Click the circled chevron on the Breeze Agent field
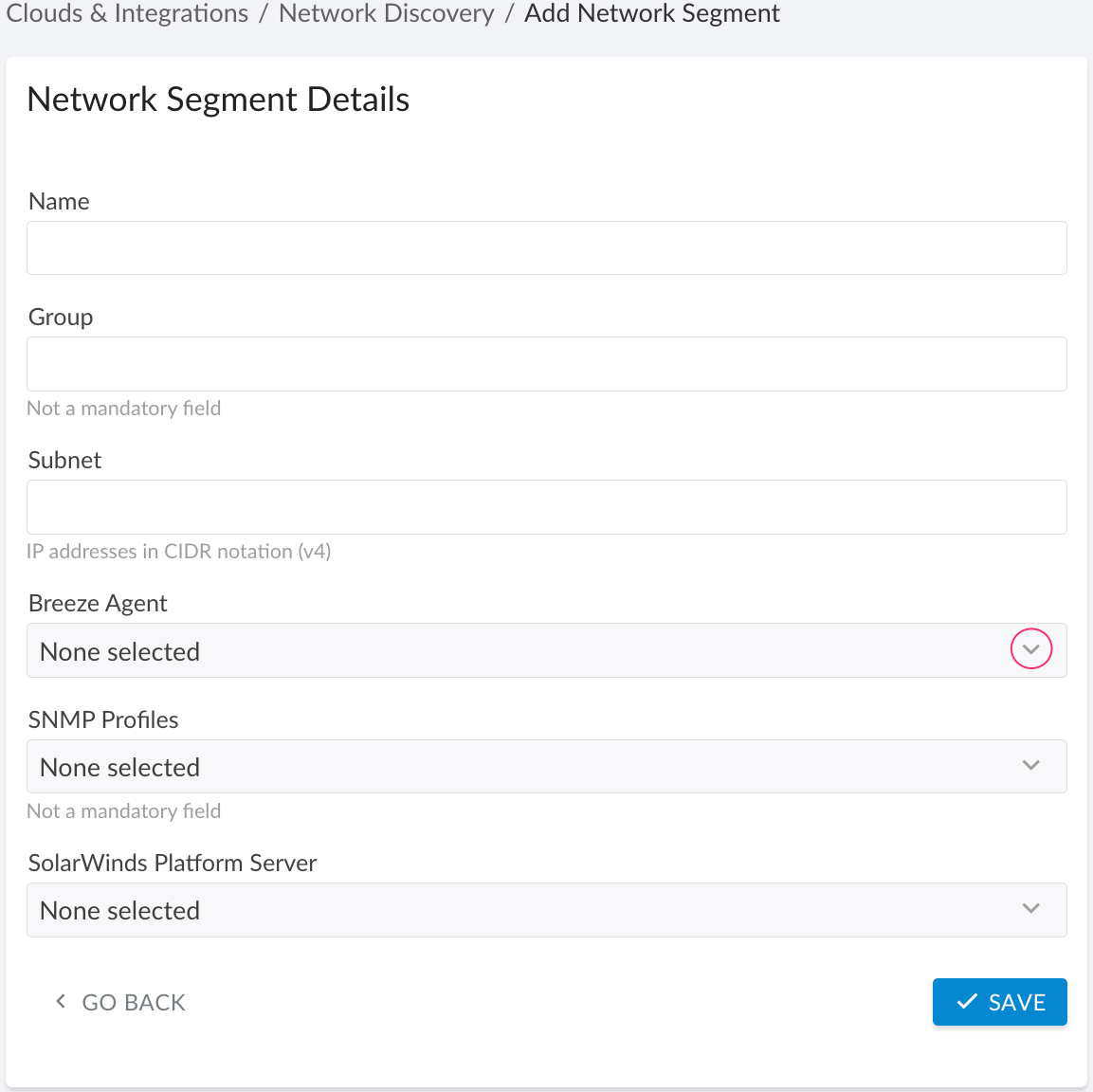The width and height of the screenshot is (1093, 1092). 1030,650
